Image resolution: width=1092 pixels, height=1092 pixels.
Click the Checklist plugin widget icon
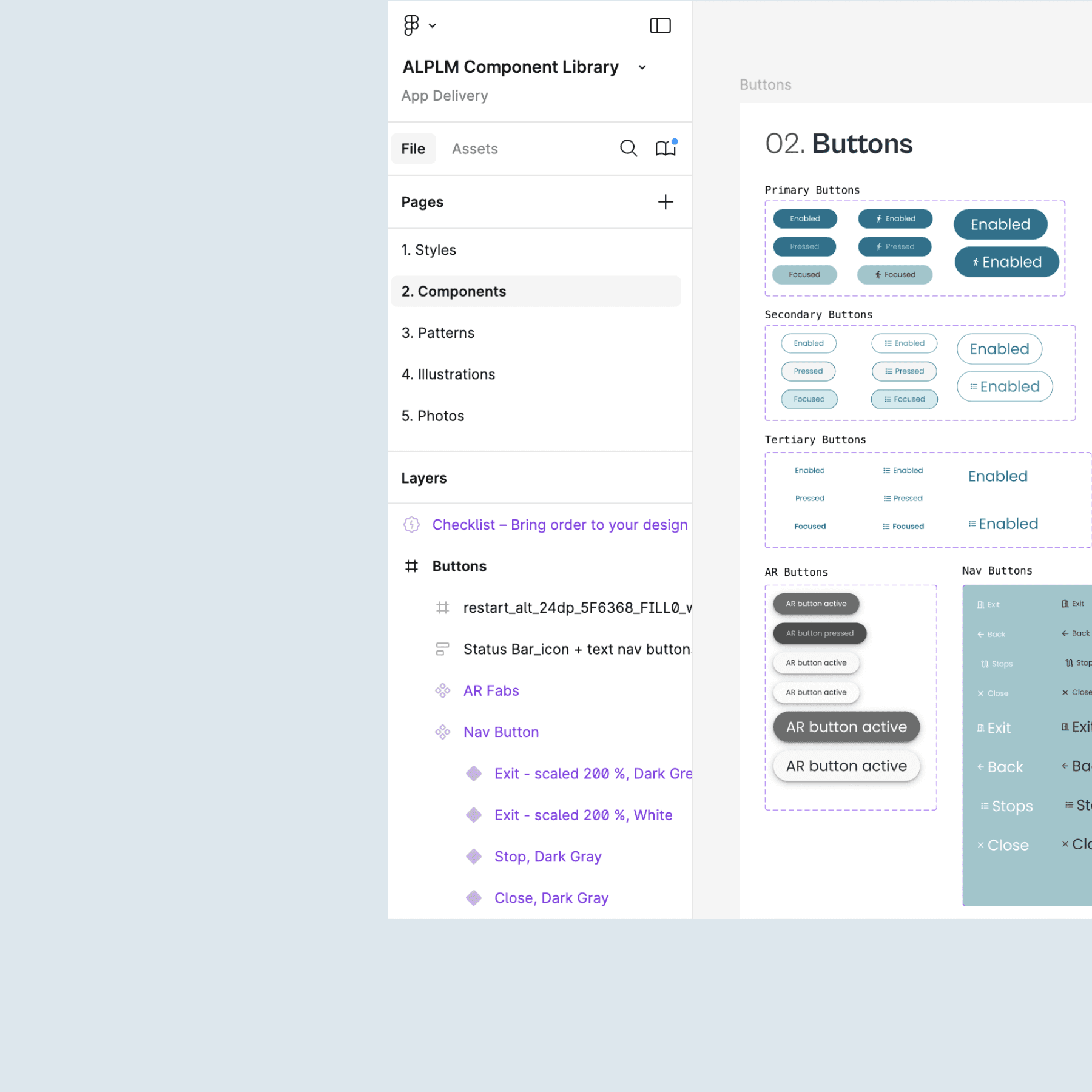(x=412, y=525)
